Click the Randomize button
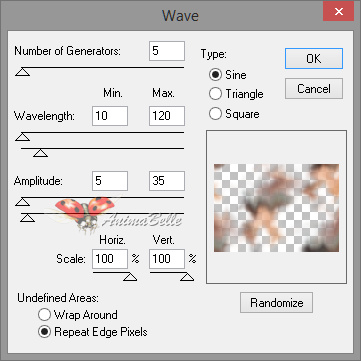This screenshot has width=361, height=361. coord(276,303)
